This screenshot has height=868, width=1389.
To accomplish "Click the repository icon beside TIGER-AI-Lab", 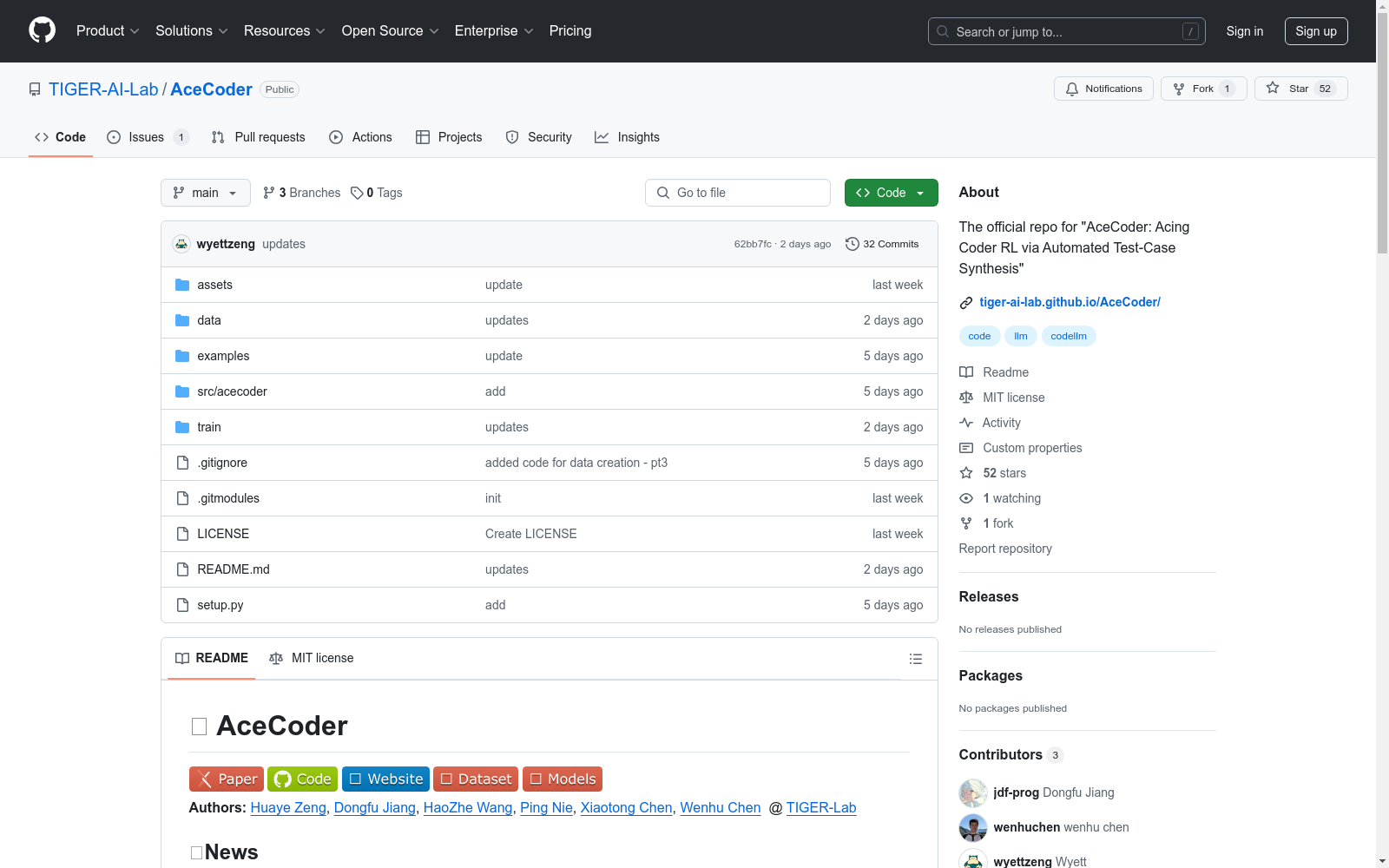I will tap(35, 89).
